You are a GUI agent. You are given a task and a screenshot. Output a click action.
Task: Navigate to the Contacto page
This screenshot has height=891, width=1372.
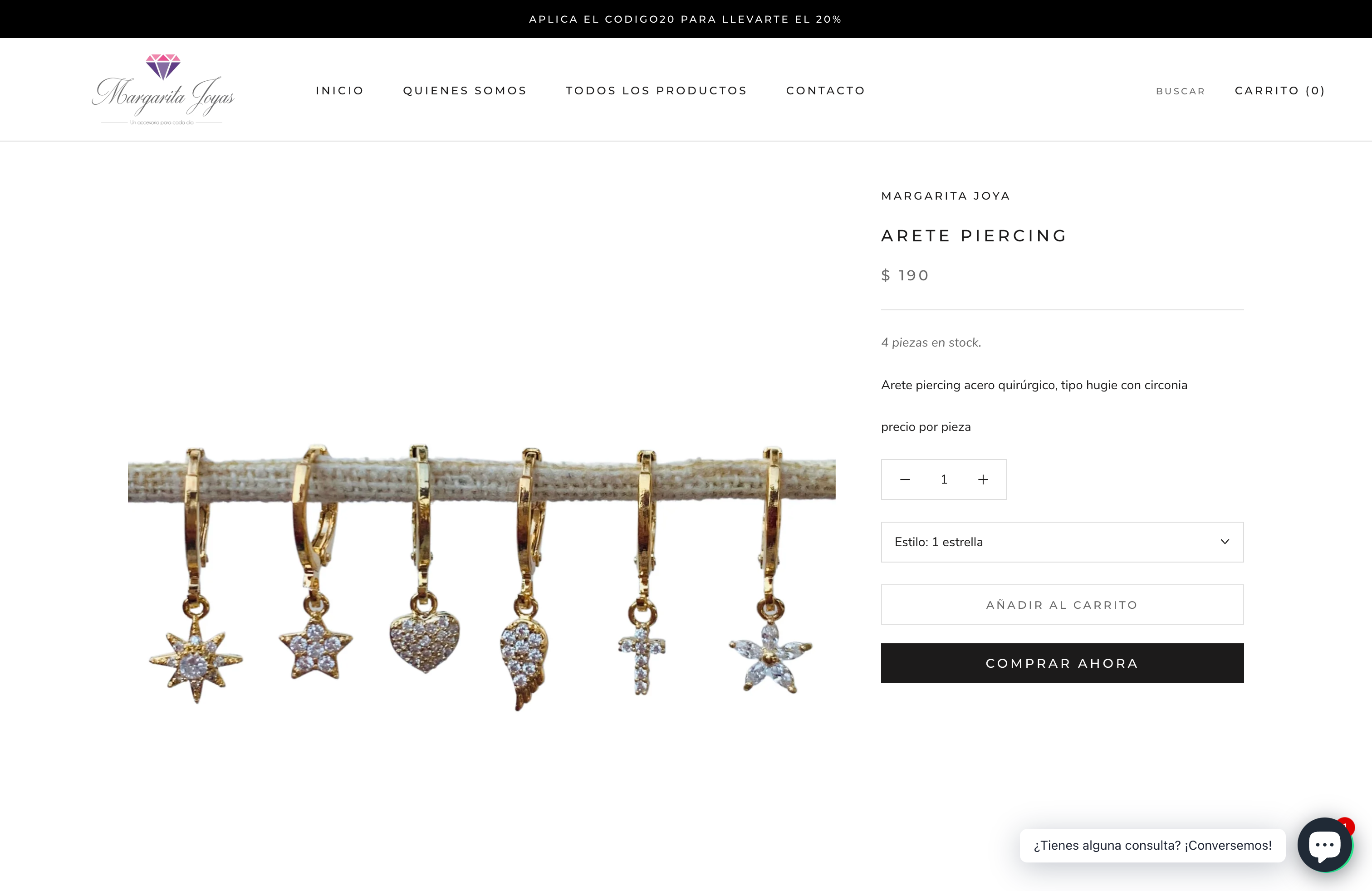(825, 90)
